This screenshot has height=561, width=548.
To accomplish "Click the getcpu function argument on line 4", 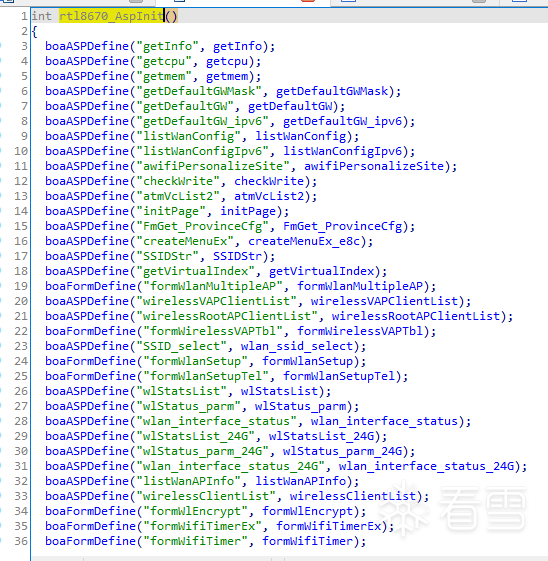I will point(227,61).
